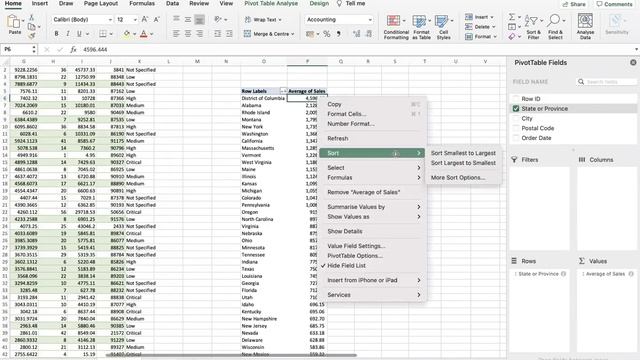The width and height of the screenshot is (640, 360).
Task: Open Cell Styles gallery
Action: coord(443,27)
